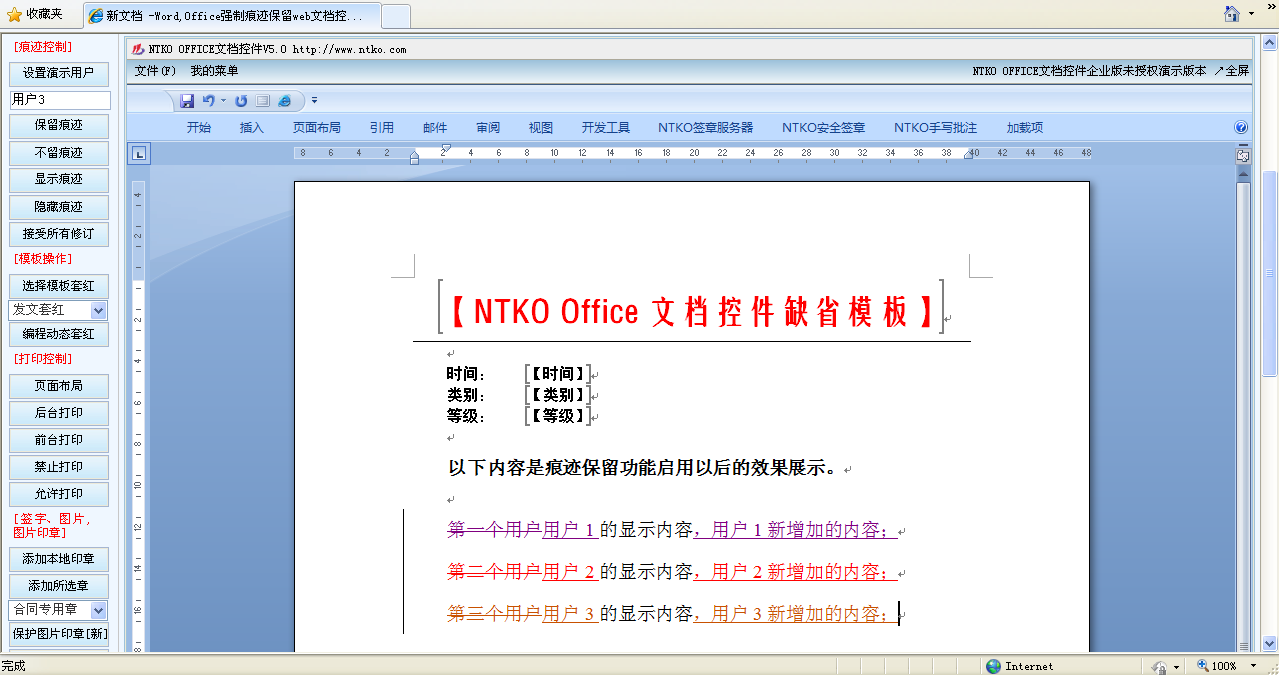1279x675 pixels.
Task: Click the 前台打印 button
Action: point(59,440)
